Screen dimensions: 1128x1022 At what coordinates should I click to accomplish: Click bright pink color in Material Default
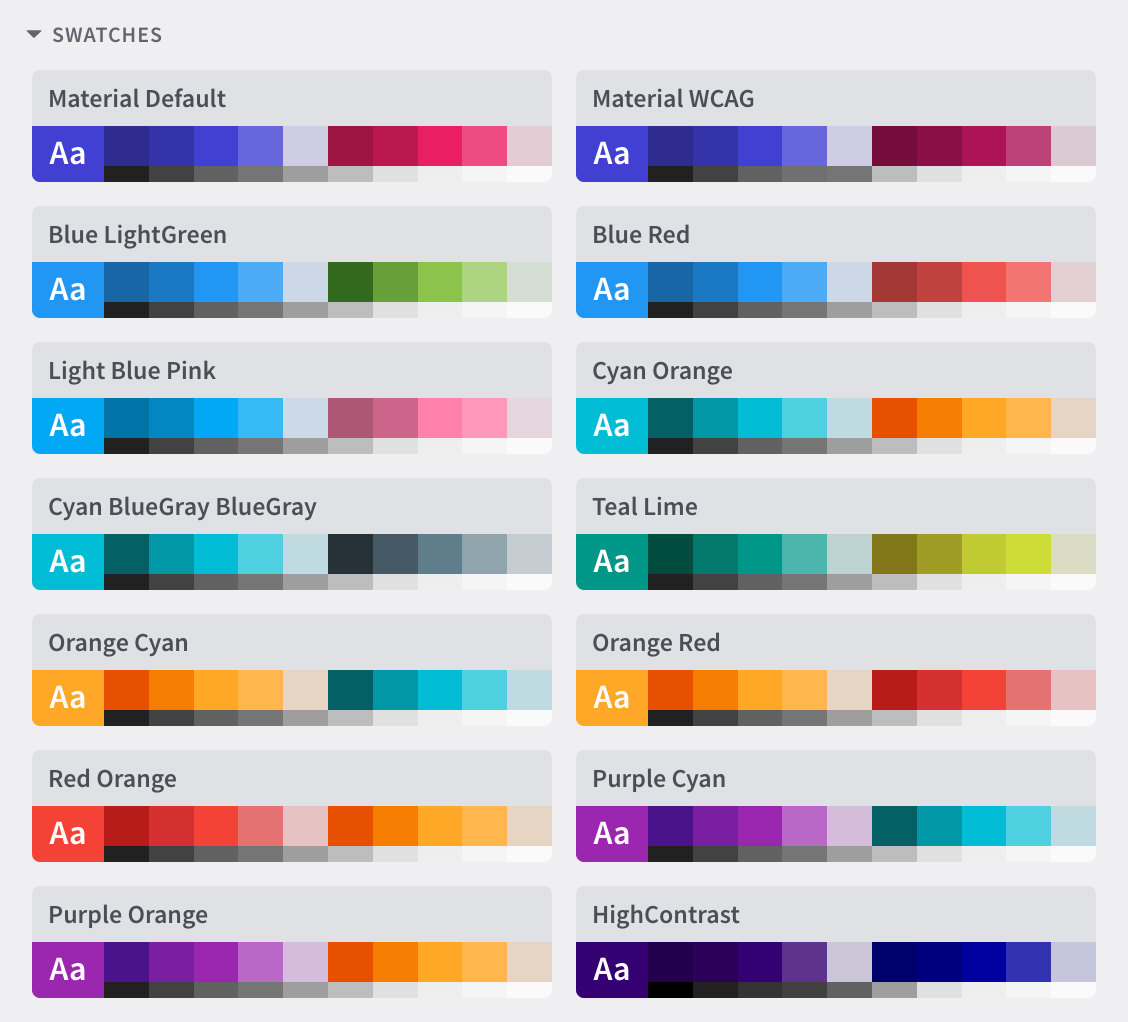click(440, 145)
